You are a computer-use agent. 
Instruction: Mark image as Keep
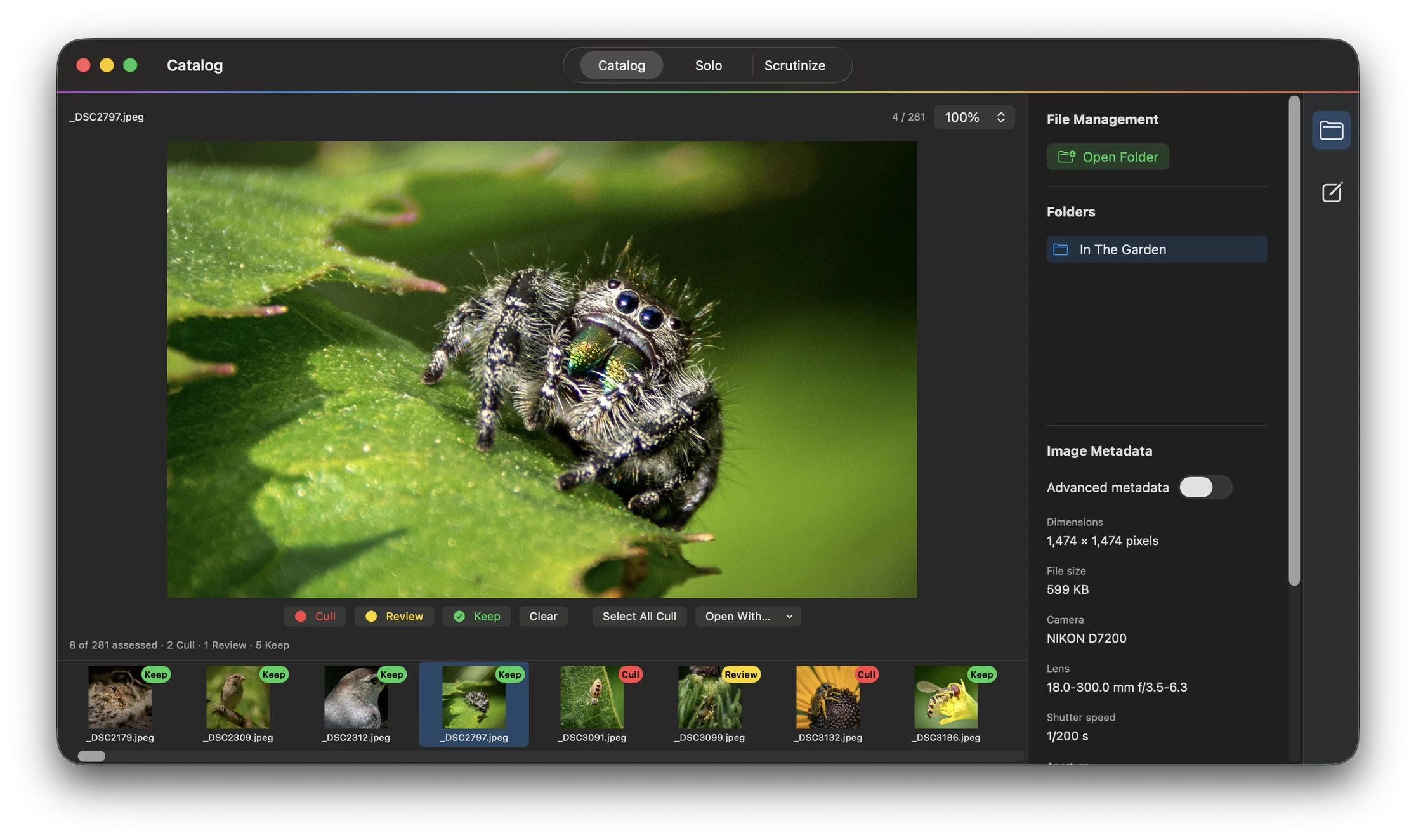coord(477,616)
